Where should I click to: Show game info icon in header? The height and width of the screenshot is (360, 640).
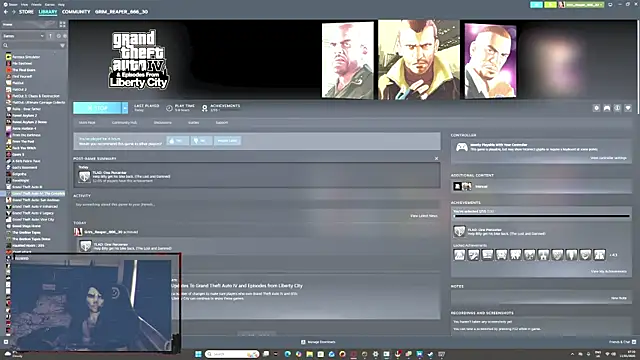point(618,108)
